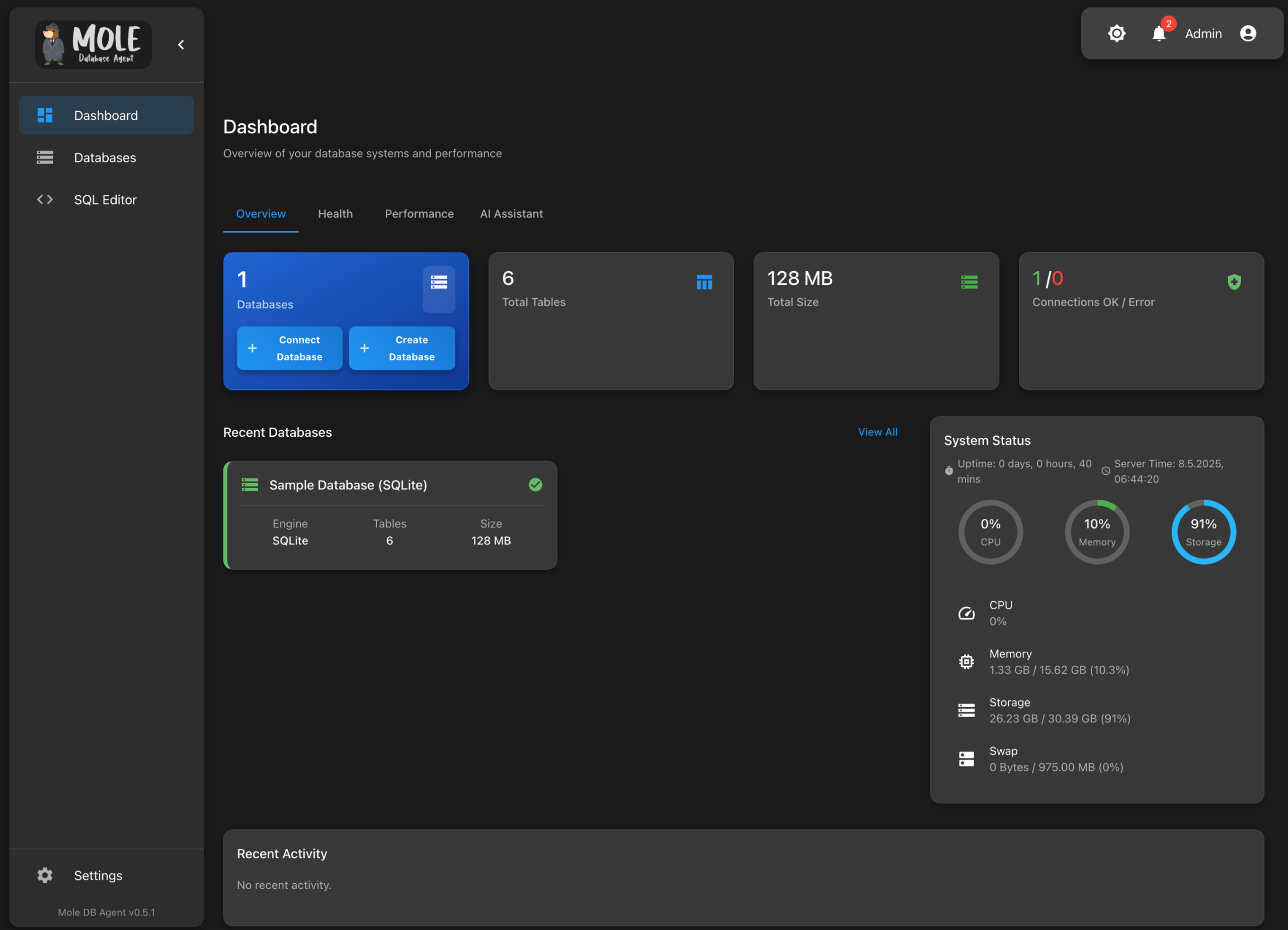Toggle the light/dark theme sun icon

tap(1116, 34)
